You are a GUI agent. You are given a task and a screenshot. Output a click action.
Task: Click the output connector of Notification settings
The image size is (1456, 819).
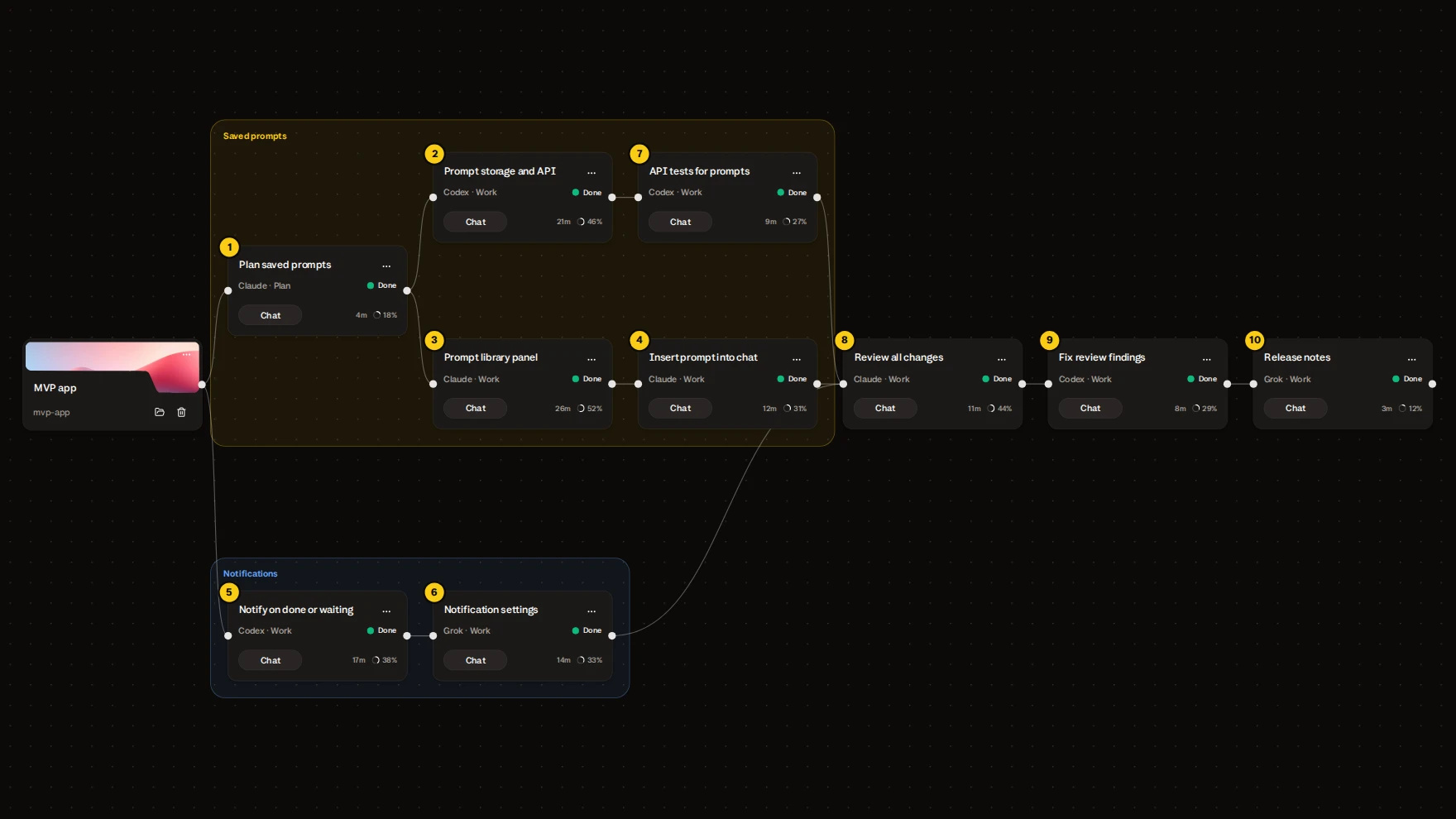(x=612, y=636)
